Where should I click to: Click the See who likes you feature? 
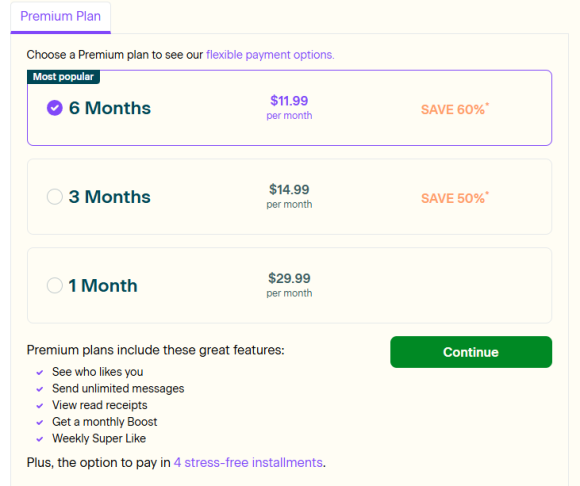(98, 372)
